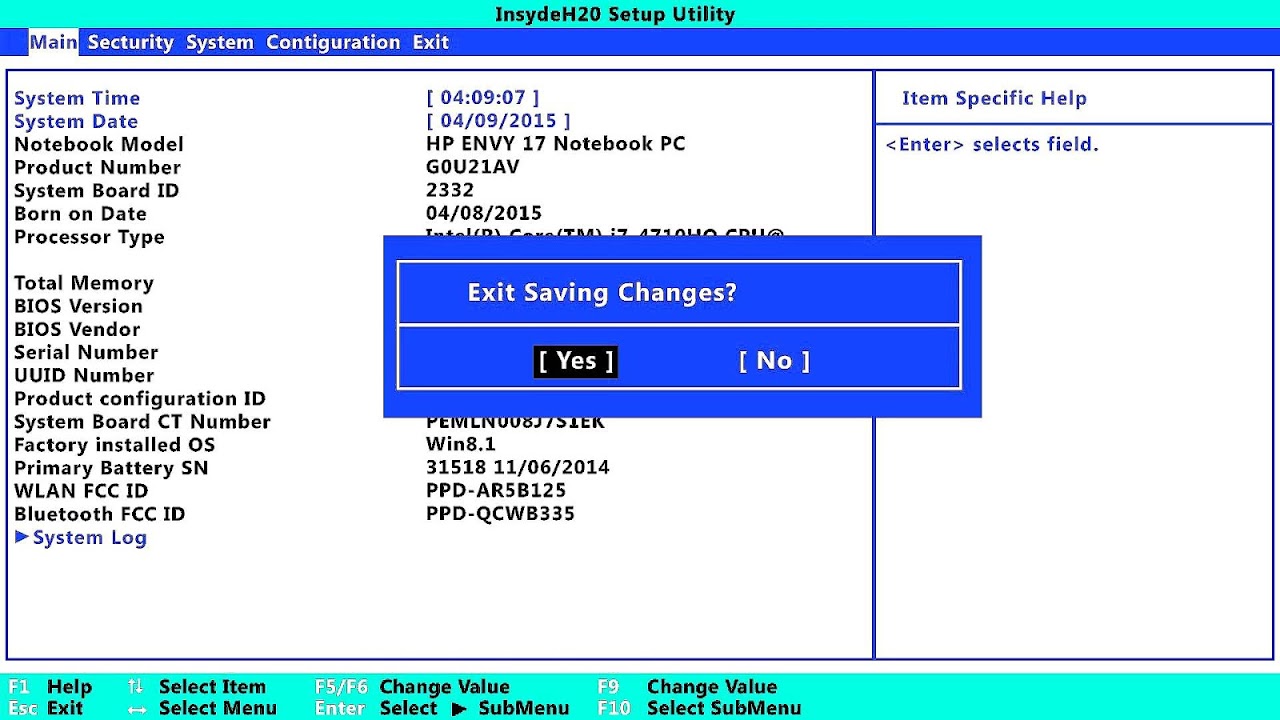Select the Exit tab

click(430, 42)
